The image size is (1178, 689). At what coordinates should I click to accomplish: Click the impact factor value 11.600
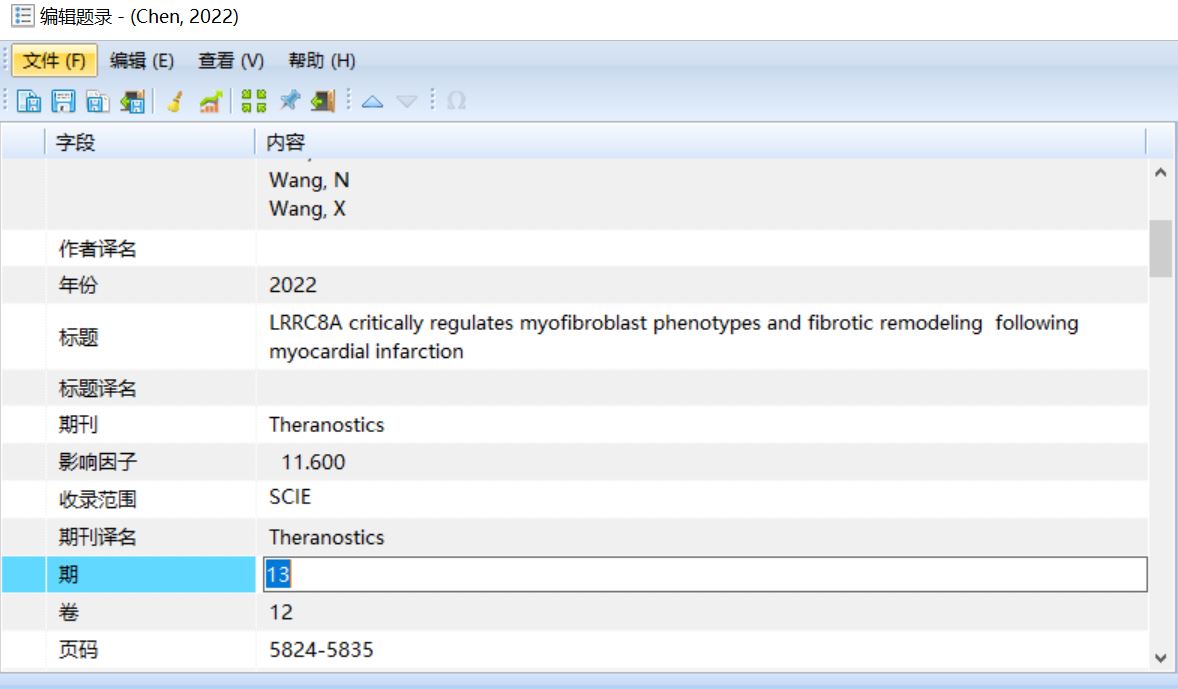(x=313, y=462)
